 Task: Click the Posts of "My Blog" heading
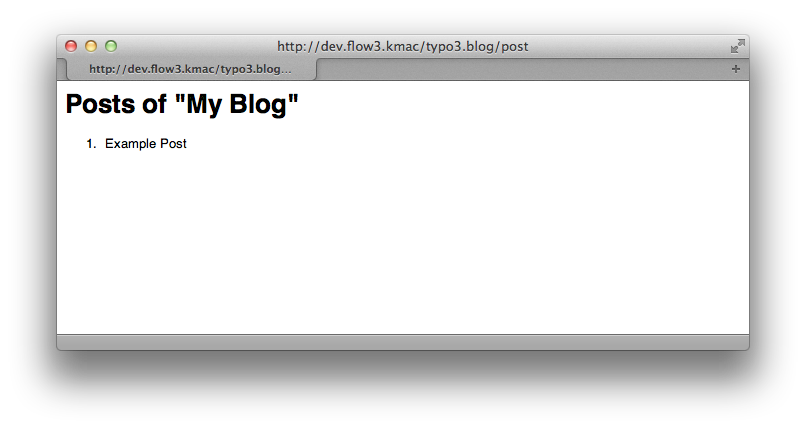tap(182, 104)
